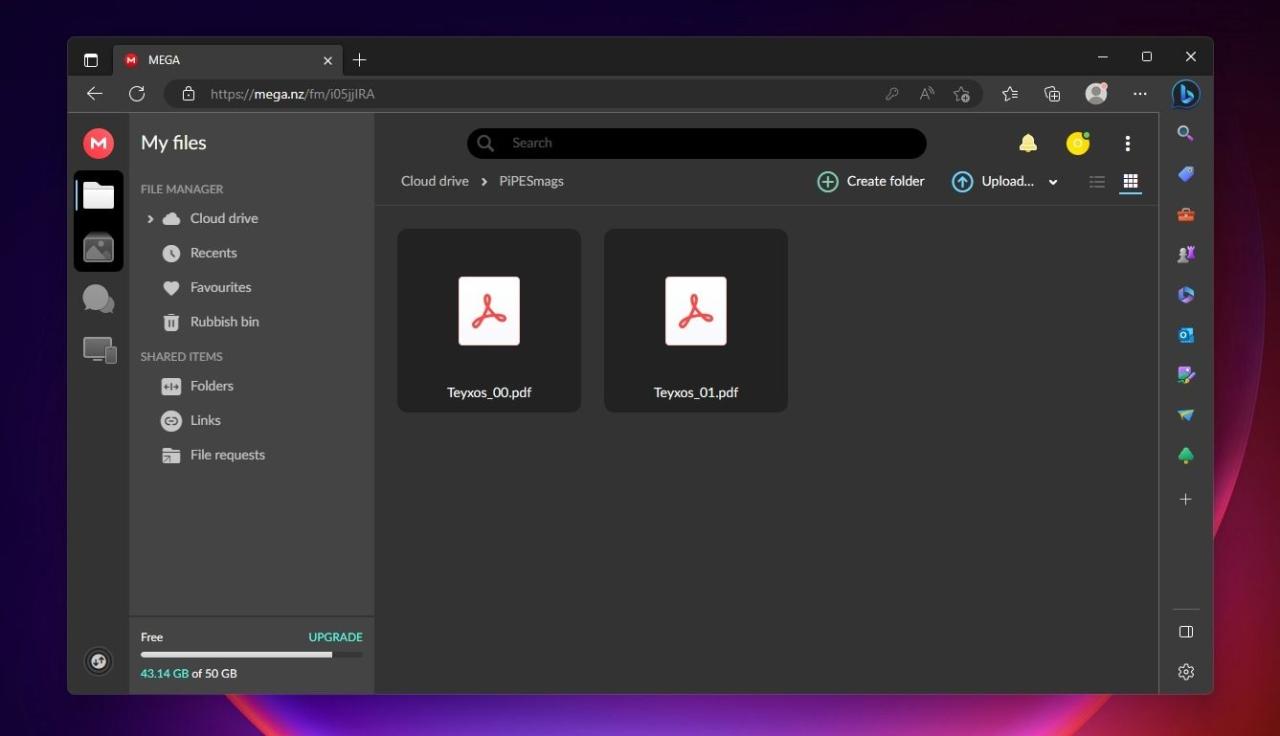Image resolution: width=1280 pixels, height=736 pixels.
Task: Open File requests item
Action: click(214, 455)
